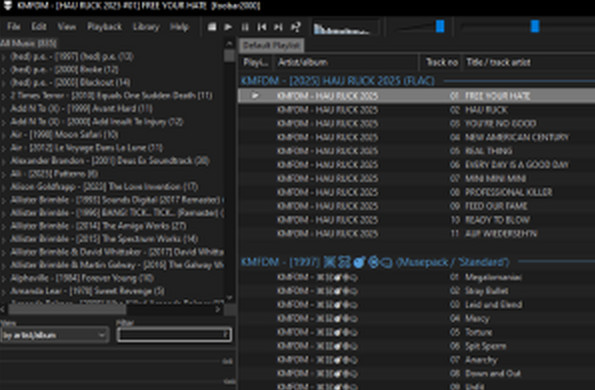Open the Help menu

click(179, 27)
